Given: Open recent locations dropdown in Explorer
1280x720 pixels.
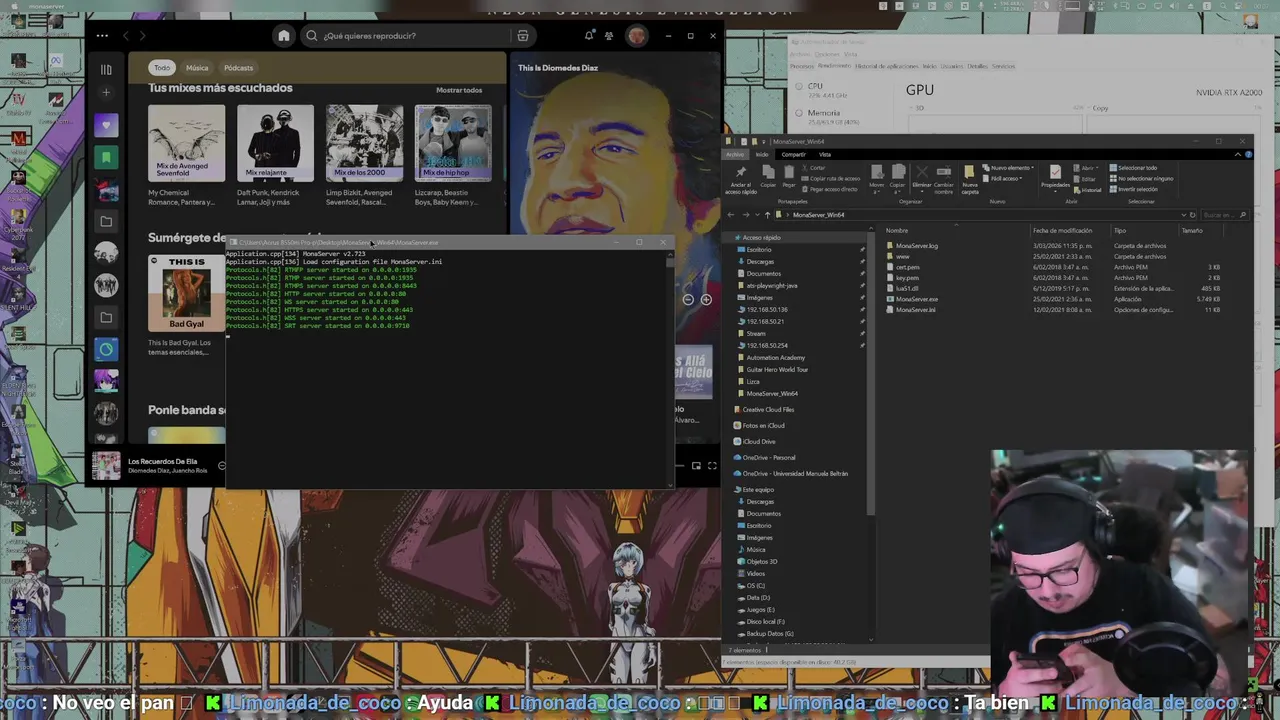Looking at the screenshot, I should click(x=756, y=215).
